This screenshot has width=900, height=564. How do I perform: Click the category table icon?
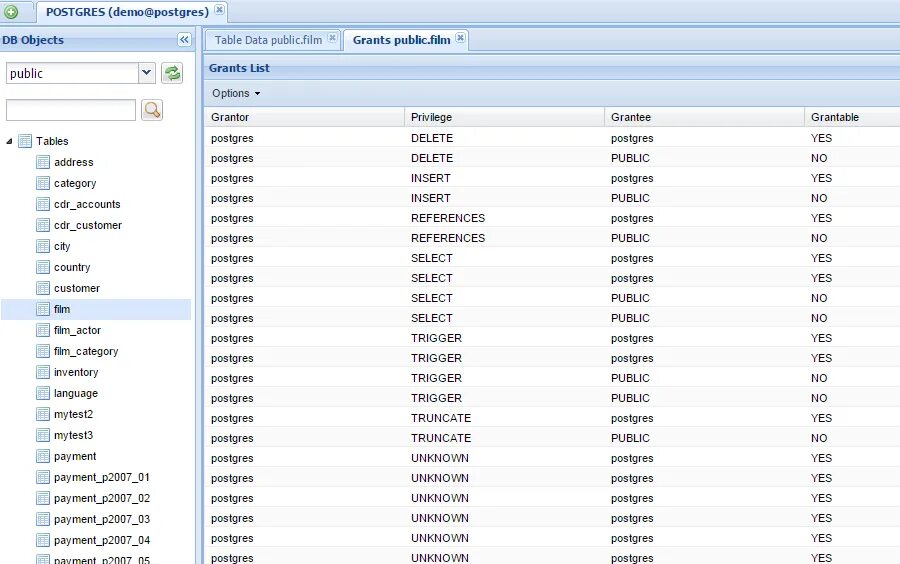click(43, 183)
